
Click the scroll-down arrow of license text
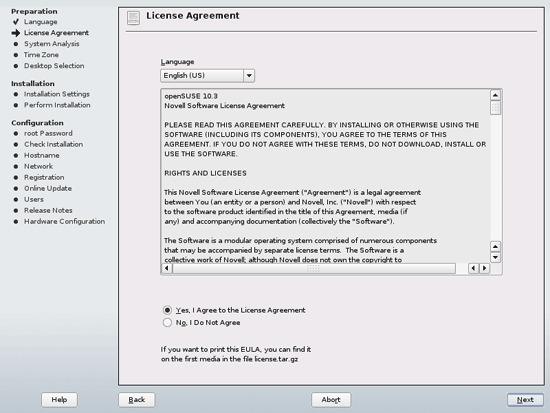pyautogui.click(x=495, y=257)
